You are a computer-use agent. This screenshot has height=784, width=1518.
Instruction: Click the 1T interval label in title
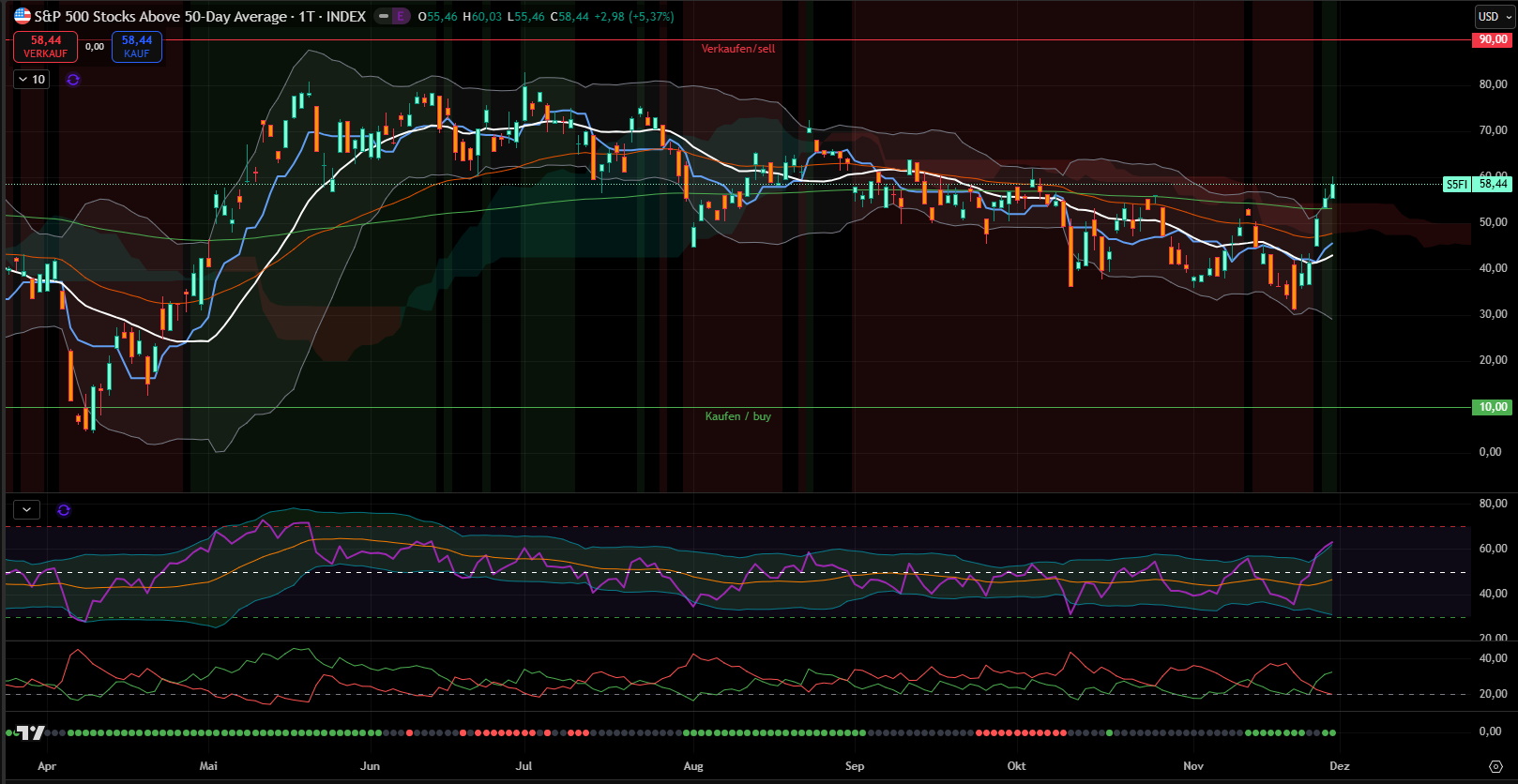(306, 16)
